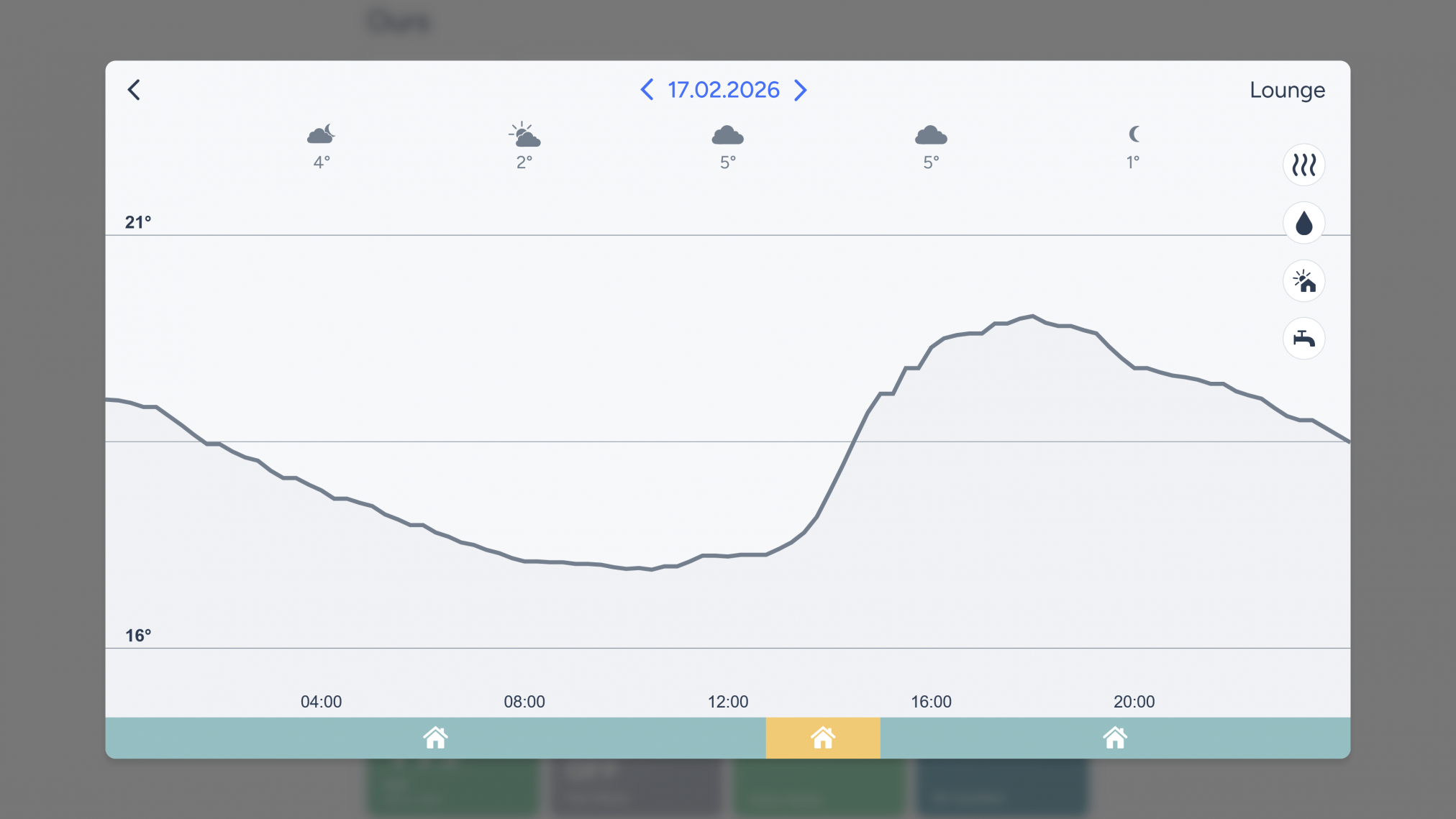Open the Lounge room selector

[x=1287, y=90]
